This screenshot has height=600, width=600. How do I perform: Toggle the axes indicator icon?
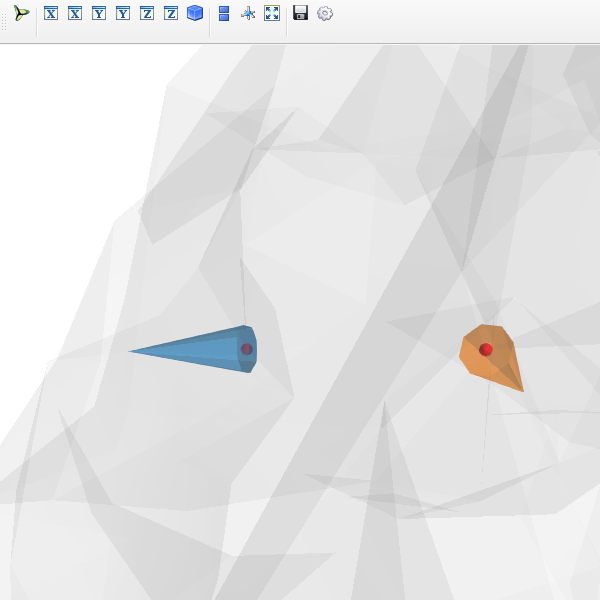click(x=248, y=13)
